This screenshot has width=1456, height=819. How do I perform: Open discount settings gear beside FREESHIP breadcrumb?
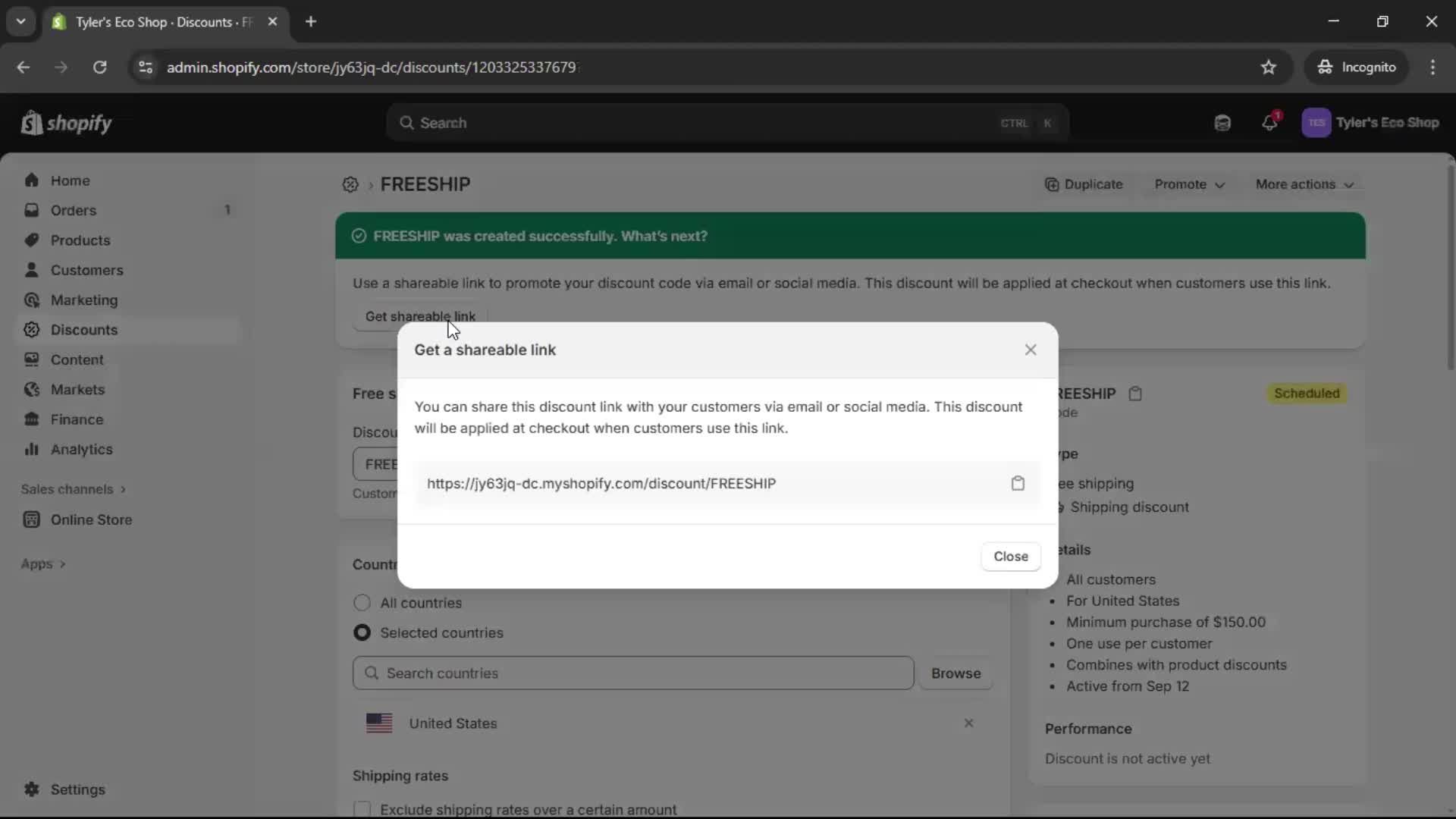click(x=349, y=184)
